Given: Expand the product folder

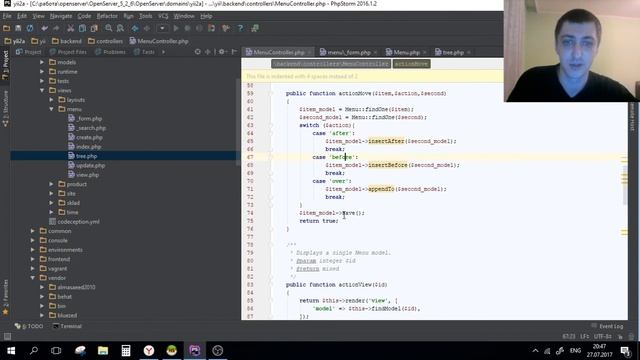Looking at the screenshot, I should point(51,184).
